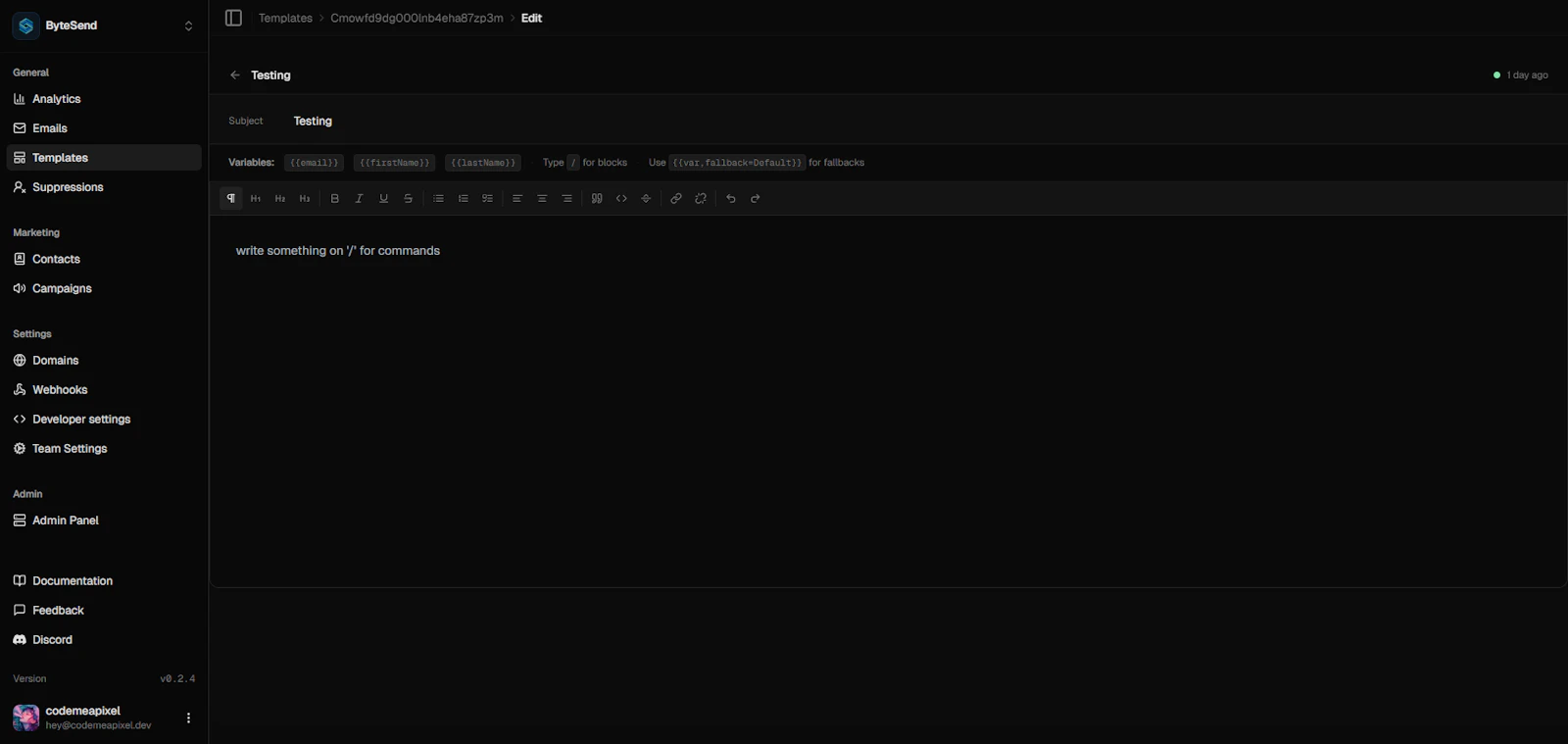Insert a horizontal divider

[x=646, y=198]
